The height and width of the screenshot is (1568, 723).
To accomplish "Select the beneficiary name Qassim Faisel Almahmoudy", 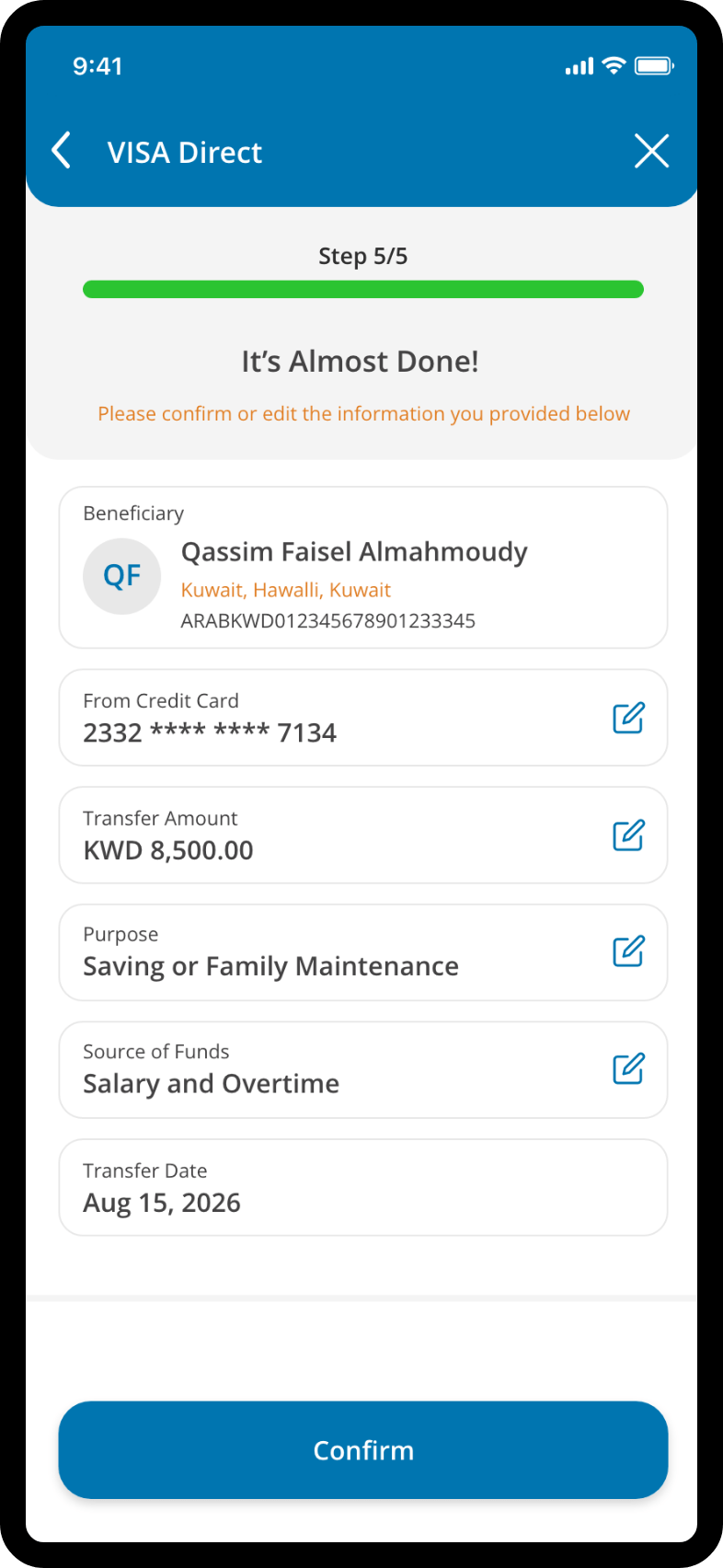I will pos(354,552).
